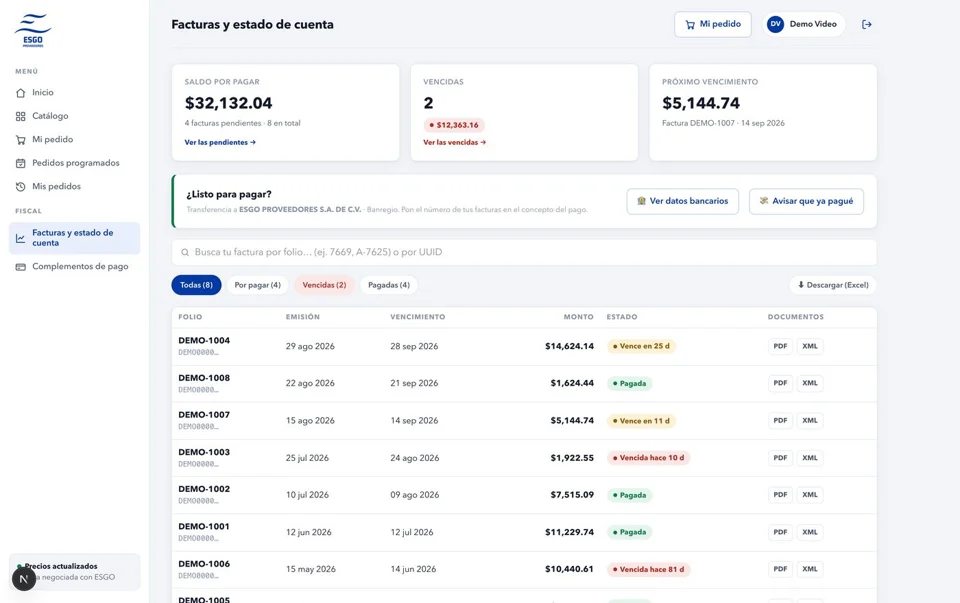Click folio DEMO-1006
Screen dimensions: 960x603
[x=204, y=564]
